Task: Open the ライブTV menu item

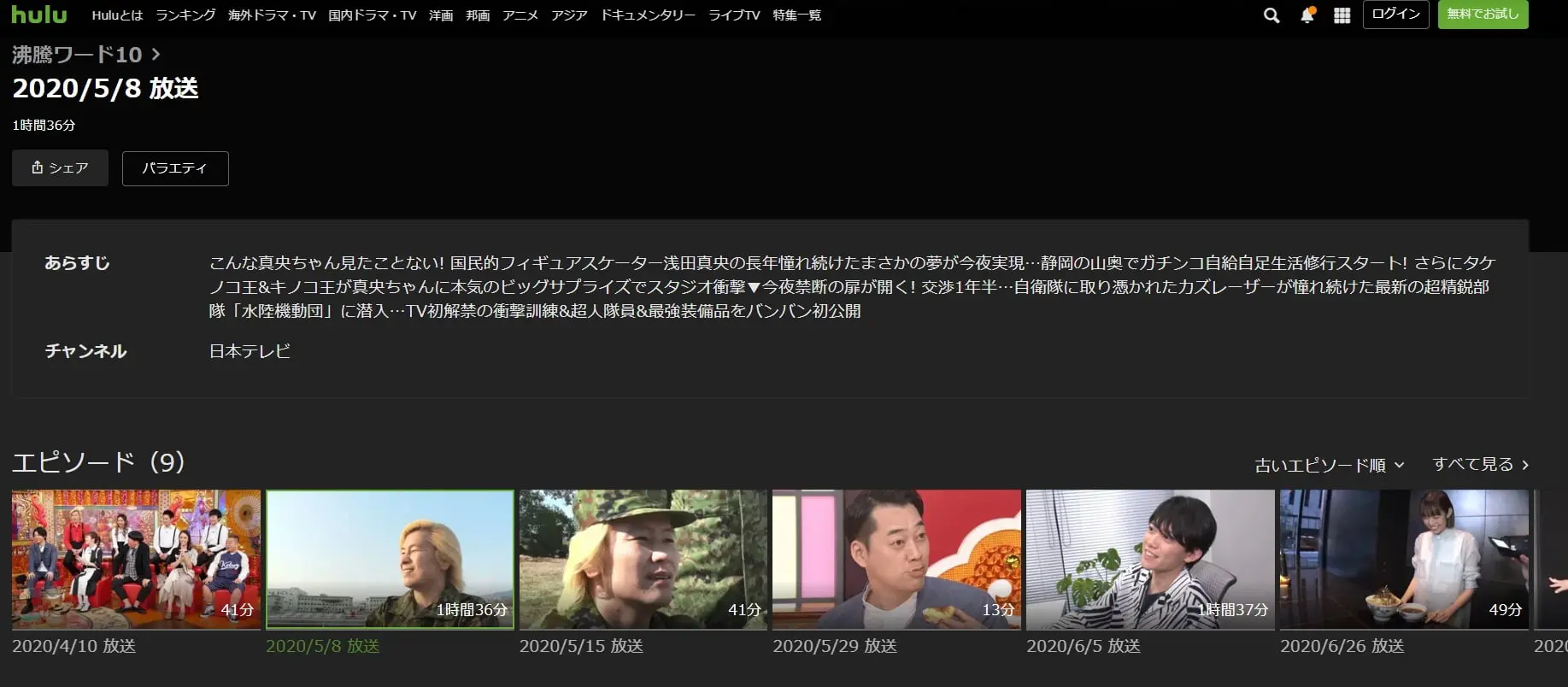Action: tap(734, 15)
